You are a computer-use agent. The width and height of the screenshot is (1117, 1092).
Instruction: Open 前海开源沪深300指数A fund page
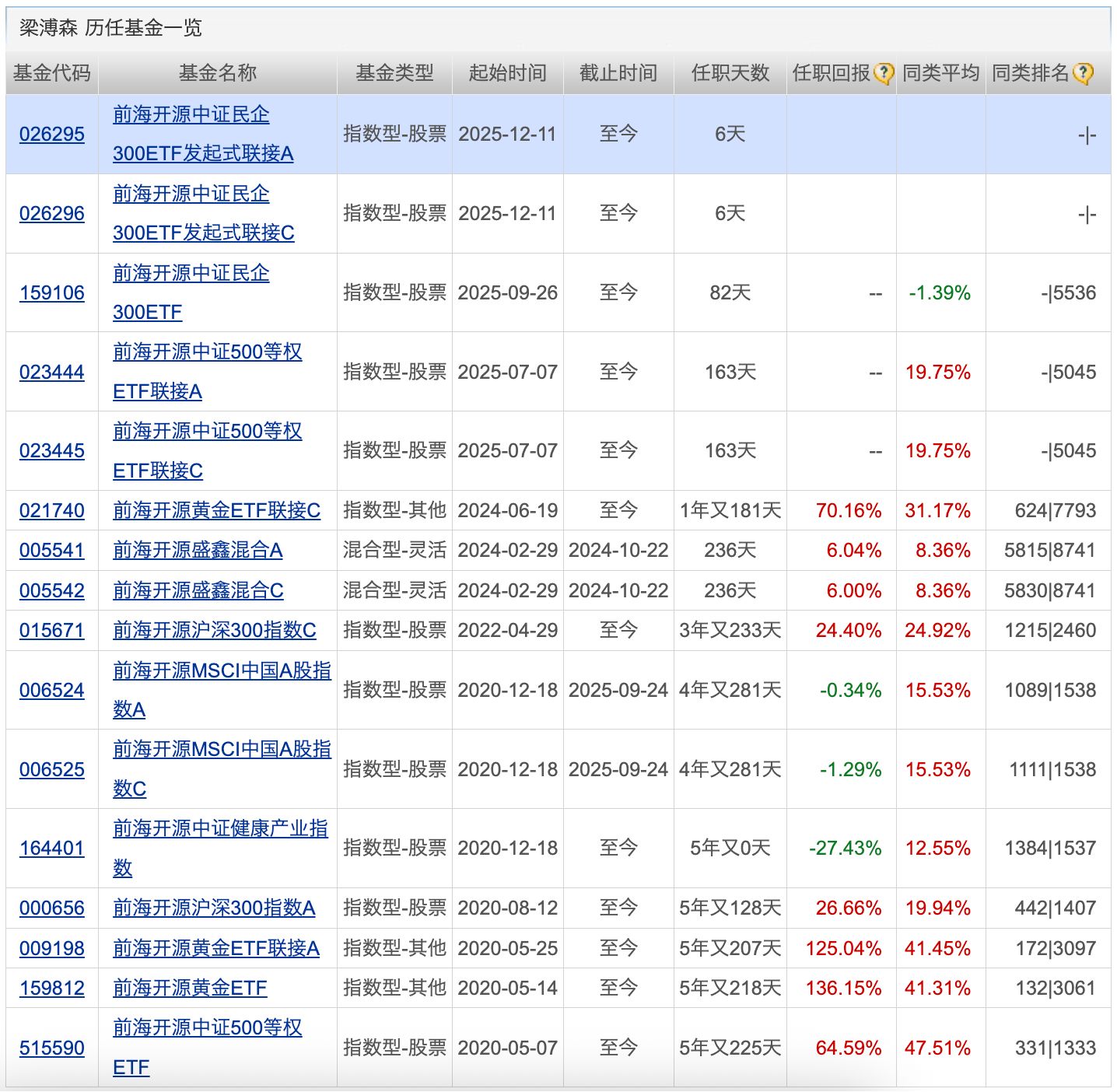pos(214,908)
